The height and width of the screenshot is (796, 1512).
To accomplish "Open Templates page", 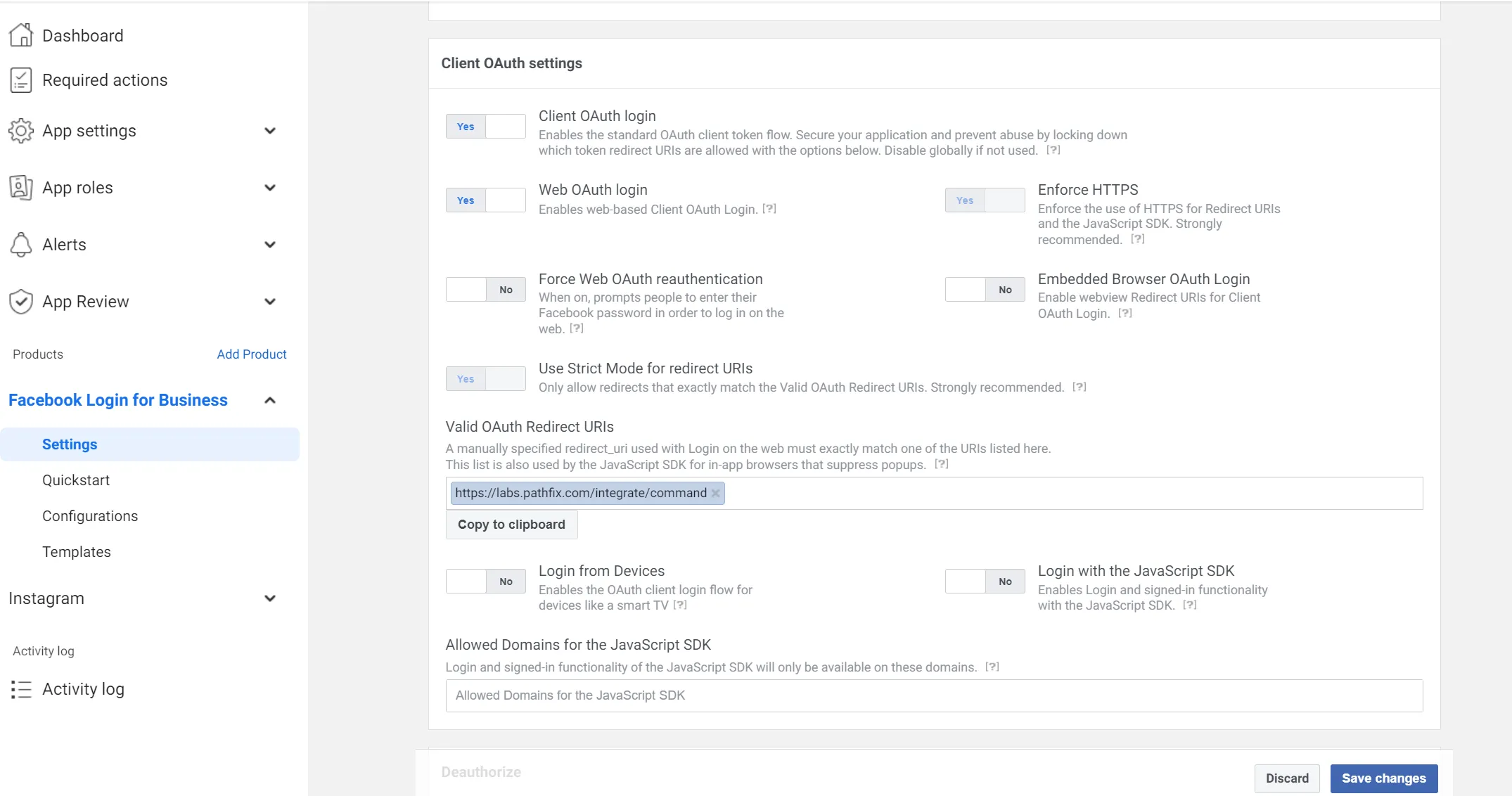I will (77, 552).
